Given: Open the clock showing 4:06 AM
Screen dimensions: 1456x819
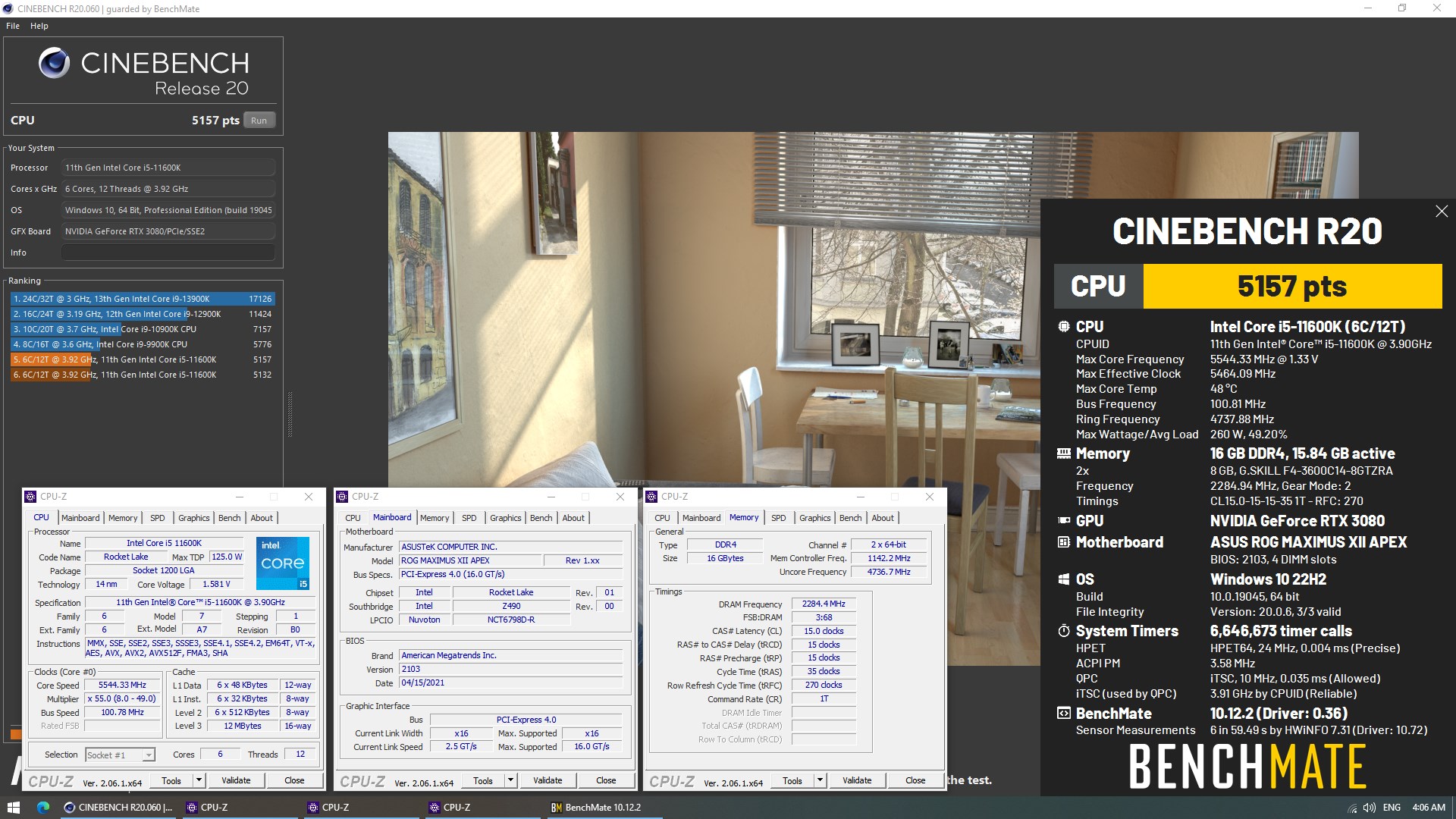Looking at the screenshot, I should [x=1429, y=808].
